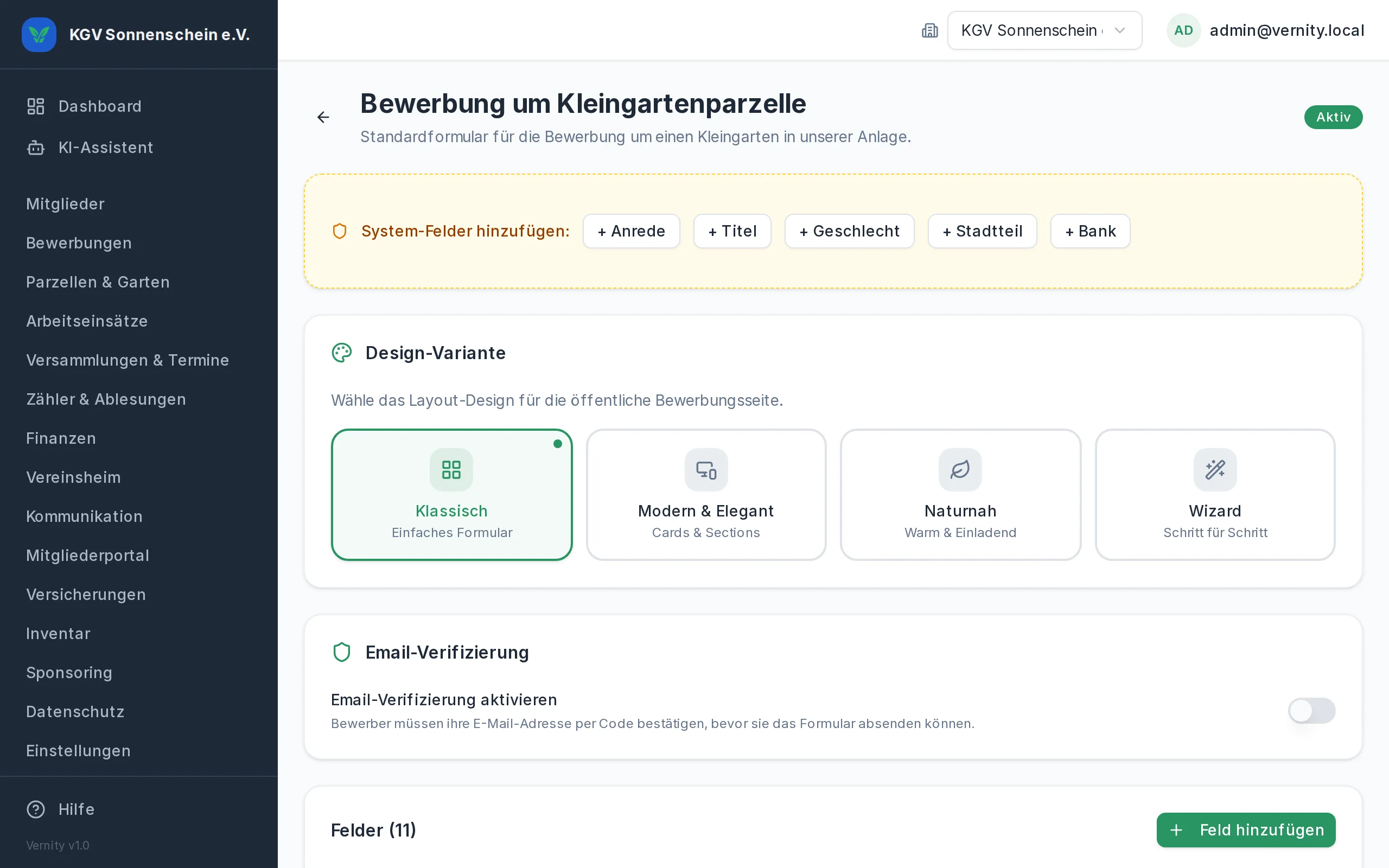Viewport: 1389px width, 868px height.
Task: Add the Geschlecht system field
Action: [x=850, y=231]
